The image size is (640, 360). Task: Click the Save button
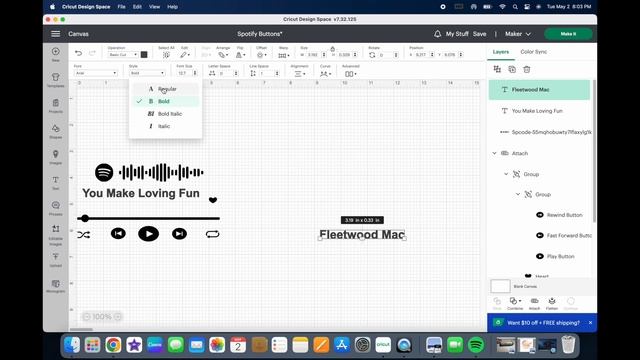pyautogui.click(x=479, y=34)
